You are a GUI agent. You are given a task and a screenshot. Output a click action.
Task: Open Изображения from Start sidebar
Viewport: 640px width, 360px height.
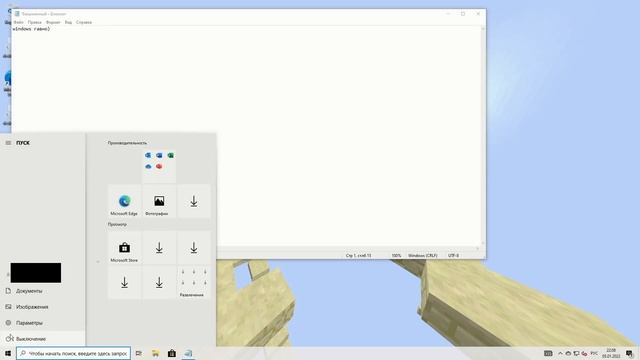[x=43, y=307]
